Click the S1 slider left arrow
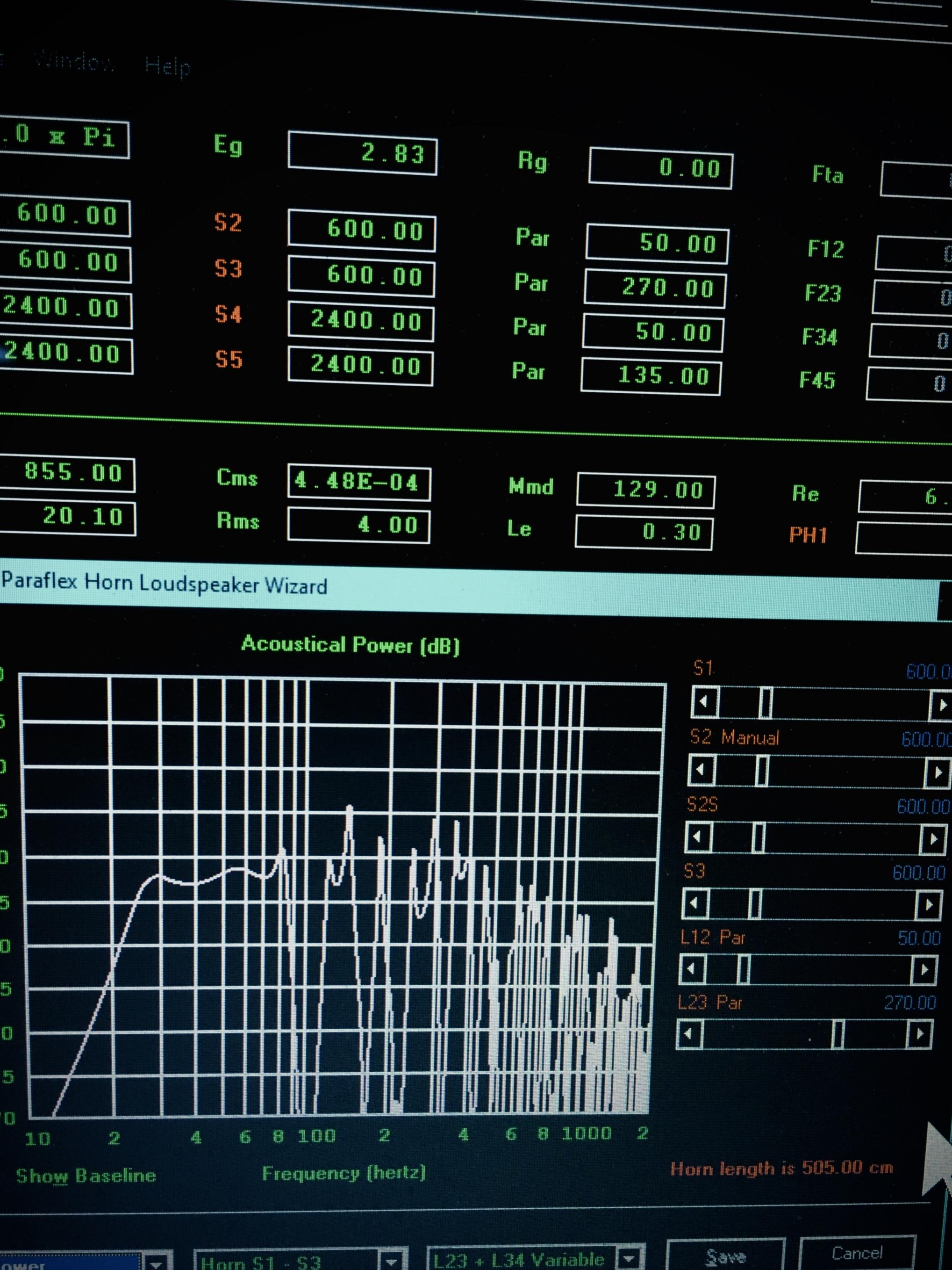Image resolution: width=952 pixels, height=1270 pixels. click(x=705, y=701)
